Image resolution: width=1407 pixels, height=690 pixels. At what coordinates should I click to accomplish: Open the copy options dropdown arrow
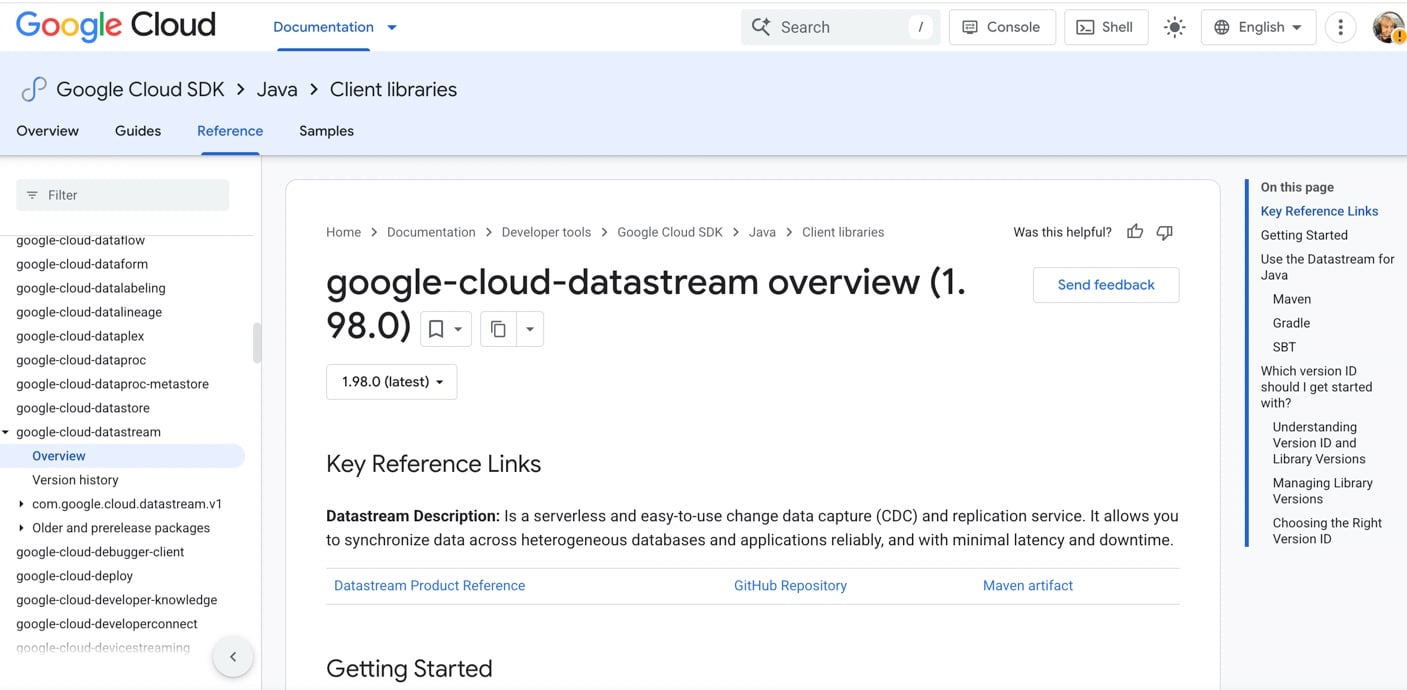click(530, 329)
